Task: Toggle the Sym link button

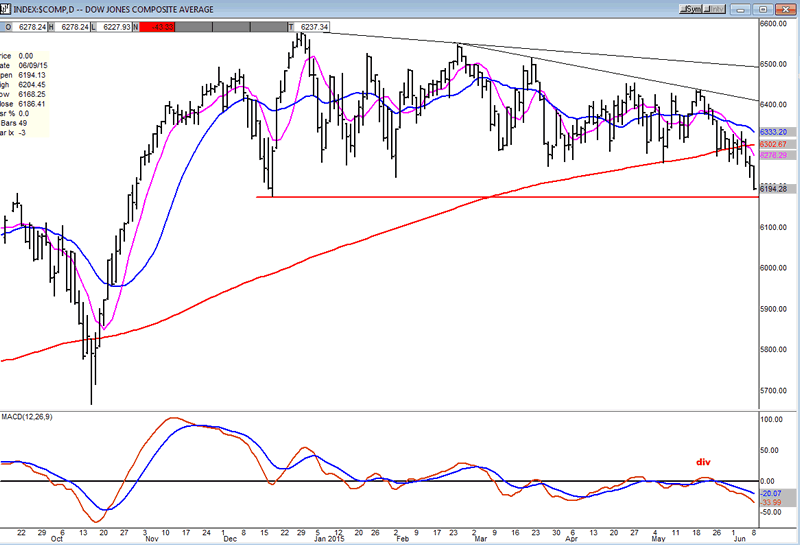Action: click(x=690, y=7)
